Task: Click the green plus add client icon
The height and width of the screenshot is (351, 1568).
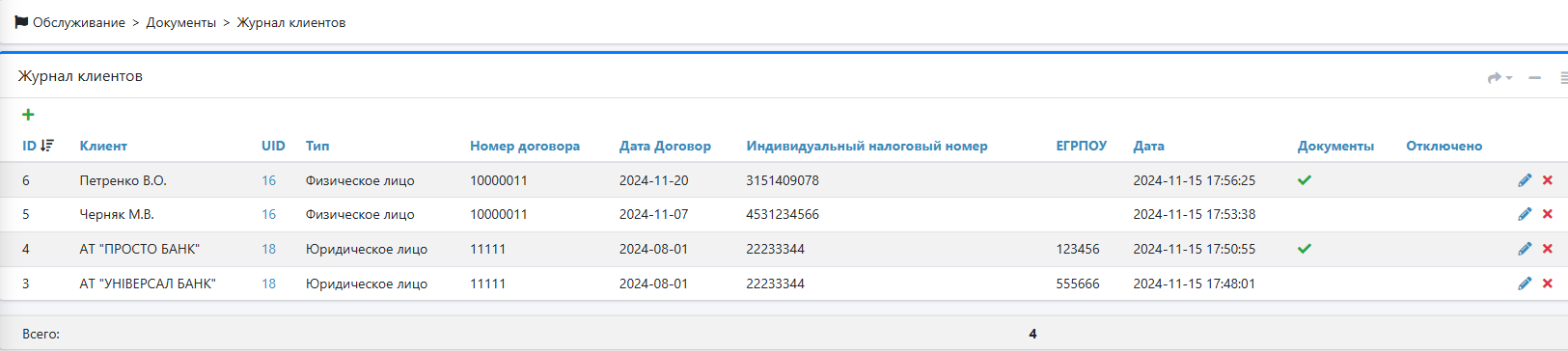Action: [x=28, y=115]
